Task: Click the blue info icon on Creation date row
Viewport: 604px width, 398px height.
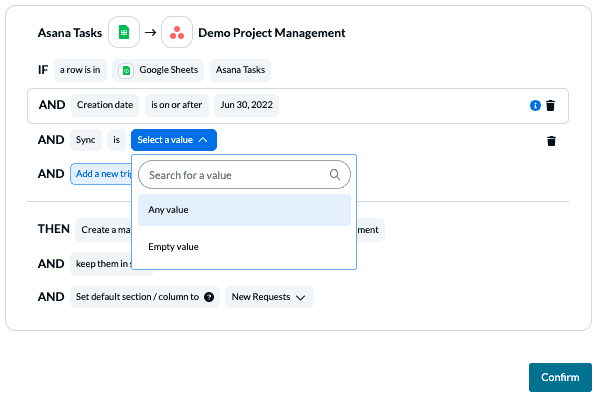Action: click(535, 105)
